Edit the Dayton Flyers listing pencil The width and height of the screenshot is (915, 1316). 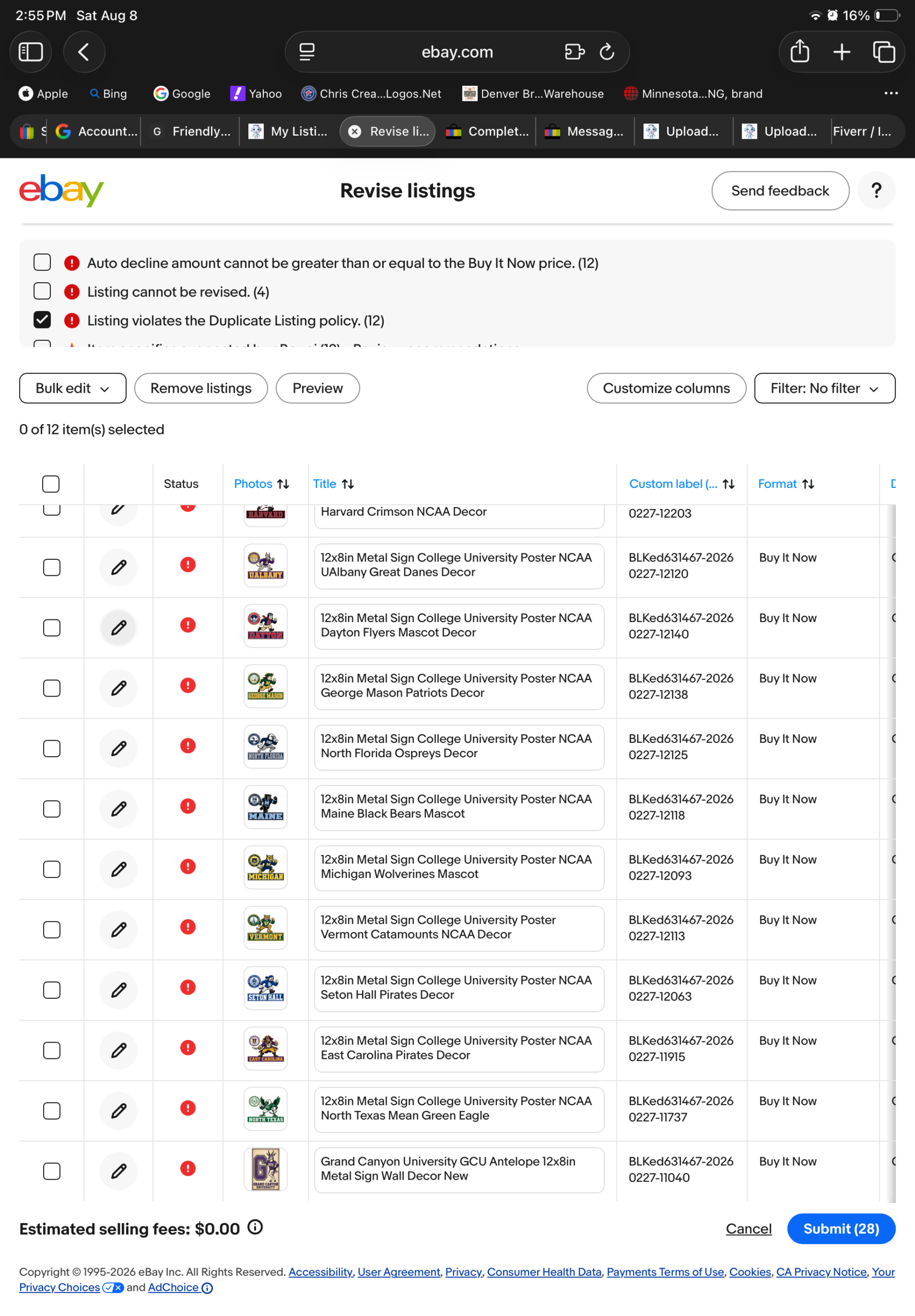click(x=119, y=628)
